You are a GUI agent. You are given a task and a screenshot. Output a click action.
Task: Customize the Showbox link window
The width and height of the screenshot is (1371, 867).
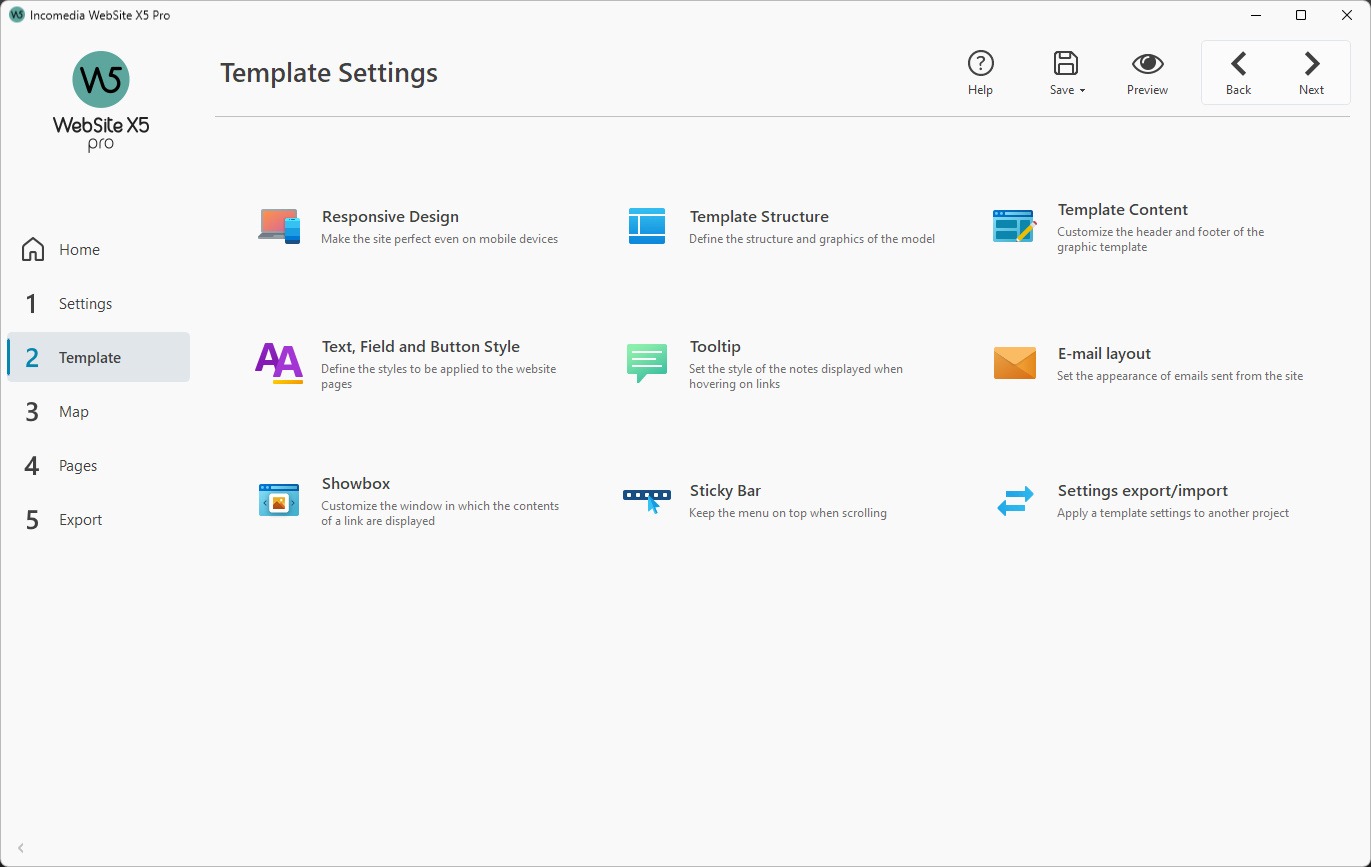[x=355, y=484]
